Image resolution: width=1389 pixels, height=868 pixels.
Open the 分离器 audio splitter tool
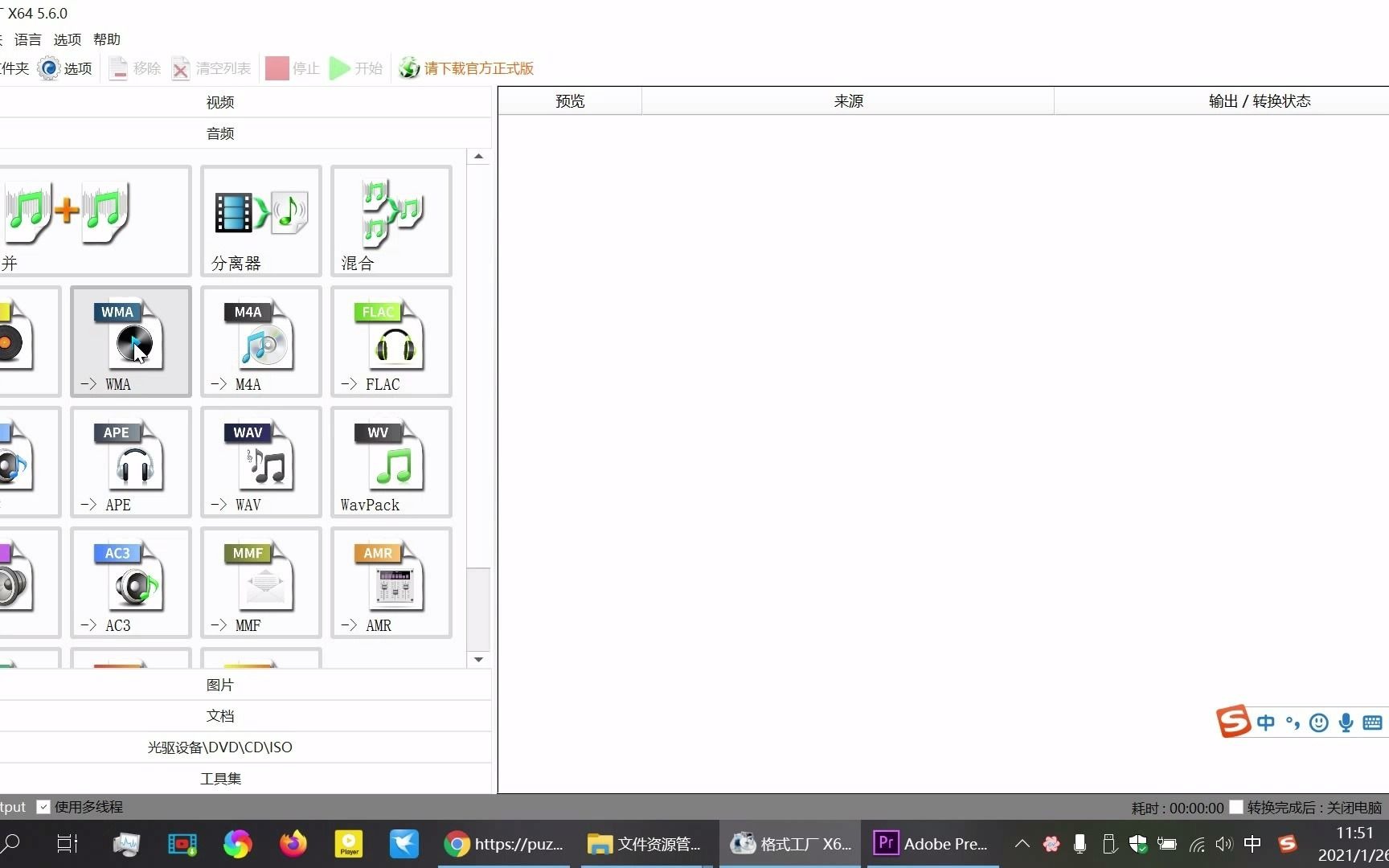pos(260,221)
